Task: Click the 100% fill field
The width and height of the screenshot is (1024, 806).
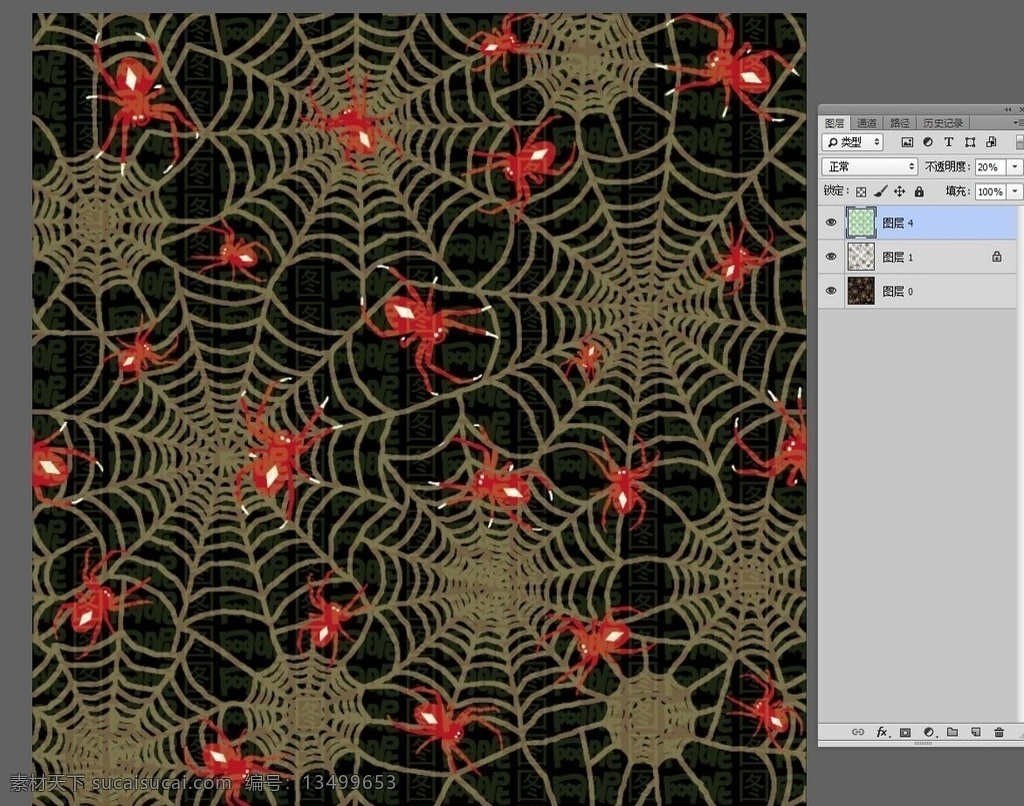Action: 991,191
